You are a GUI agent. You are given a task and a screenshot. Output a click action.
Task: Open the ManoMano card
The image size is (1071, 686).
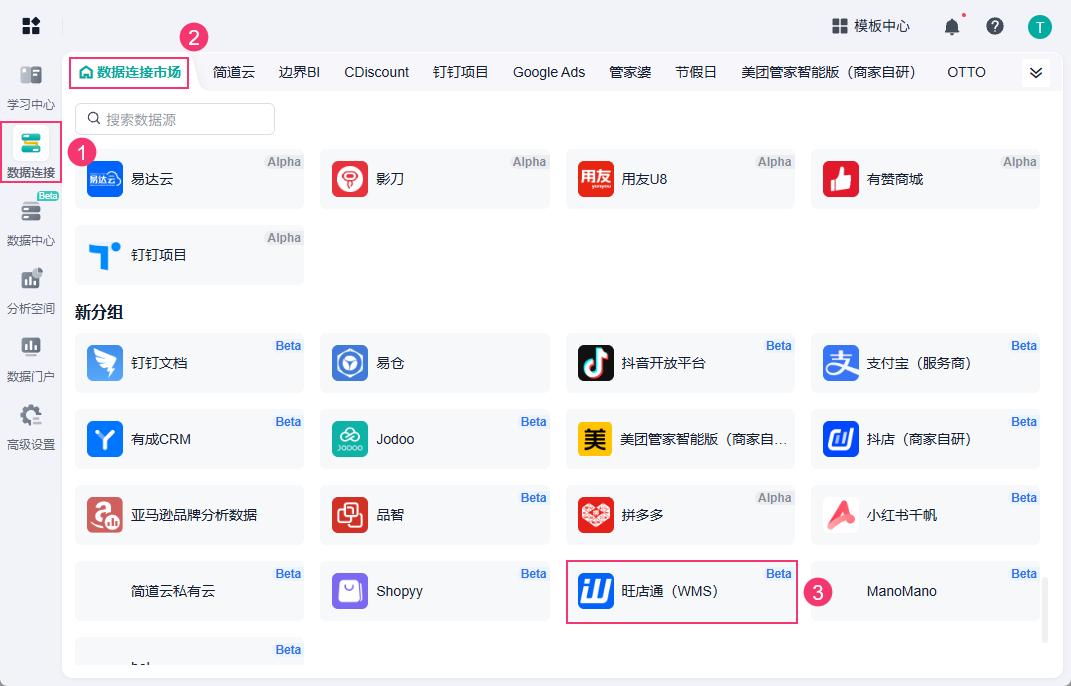(926, 591)
